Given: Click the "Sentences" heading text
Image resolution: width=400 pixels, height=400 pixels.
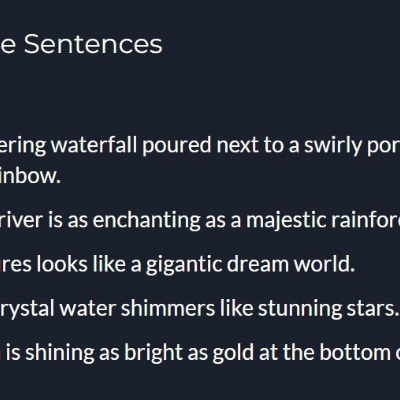Looking at the screenshot, I should tap(93, 44).
